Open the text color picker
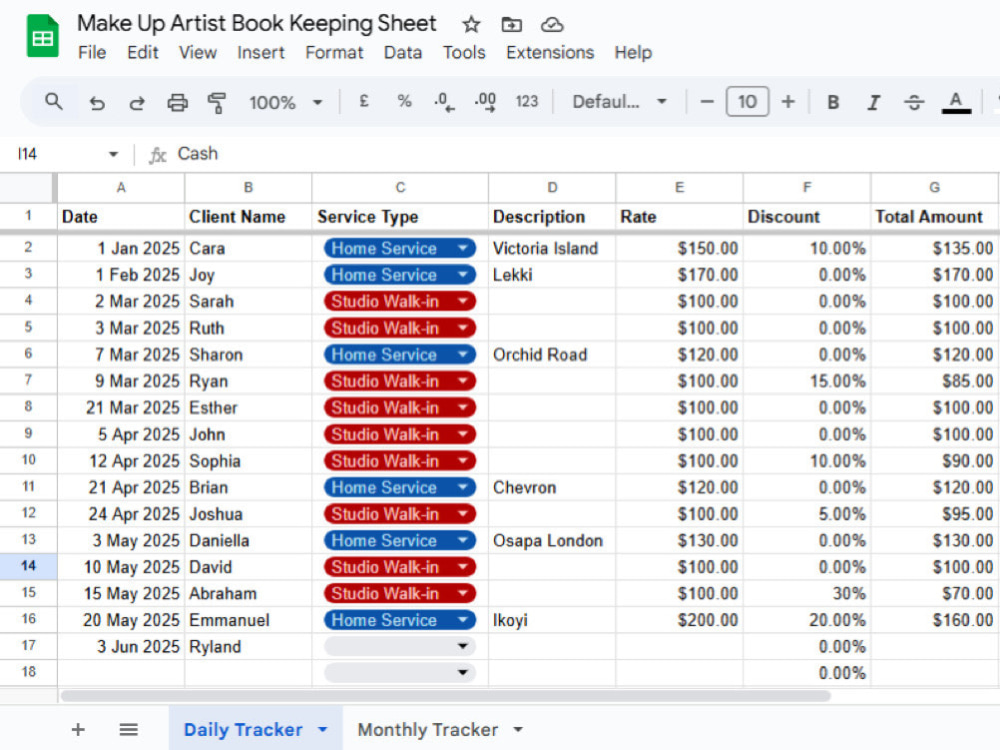The width and height of the screenshot is (1000, 750). pyautogui.click(x=955, y=103)
